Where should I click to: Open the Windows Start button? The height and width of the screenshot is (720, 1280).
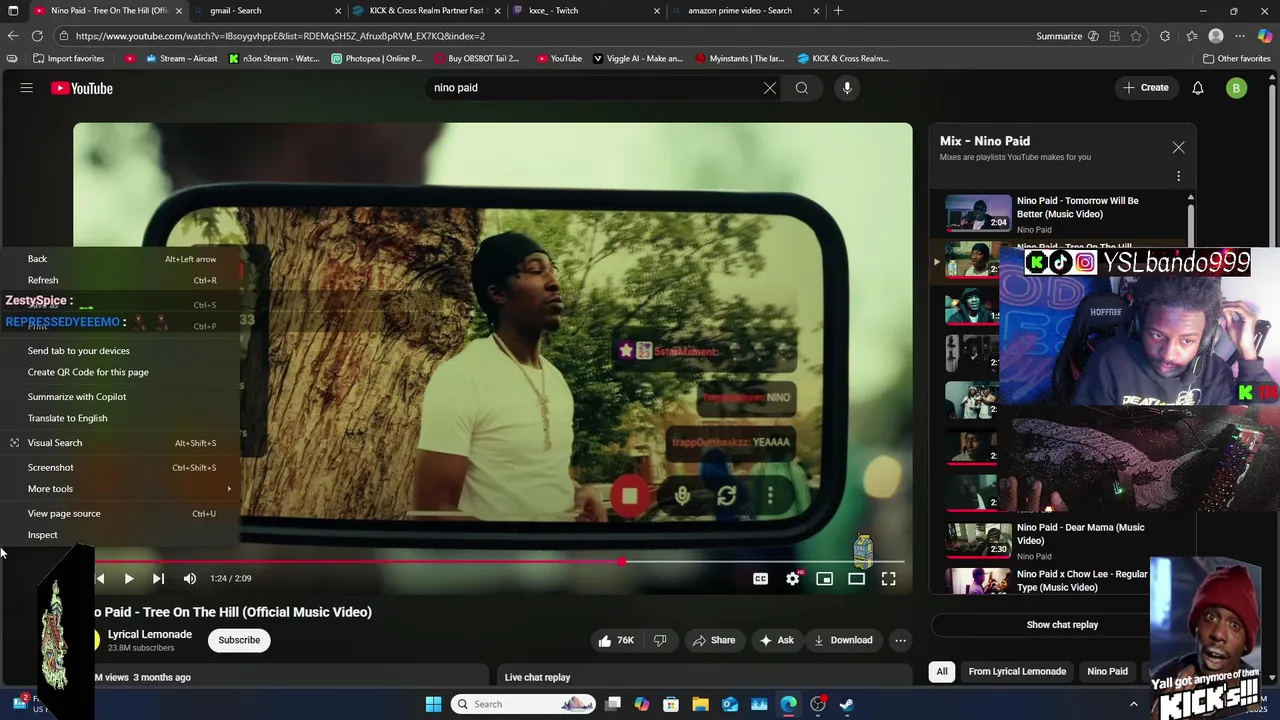point(433,704)
